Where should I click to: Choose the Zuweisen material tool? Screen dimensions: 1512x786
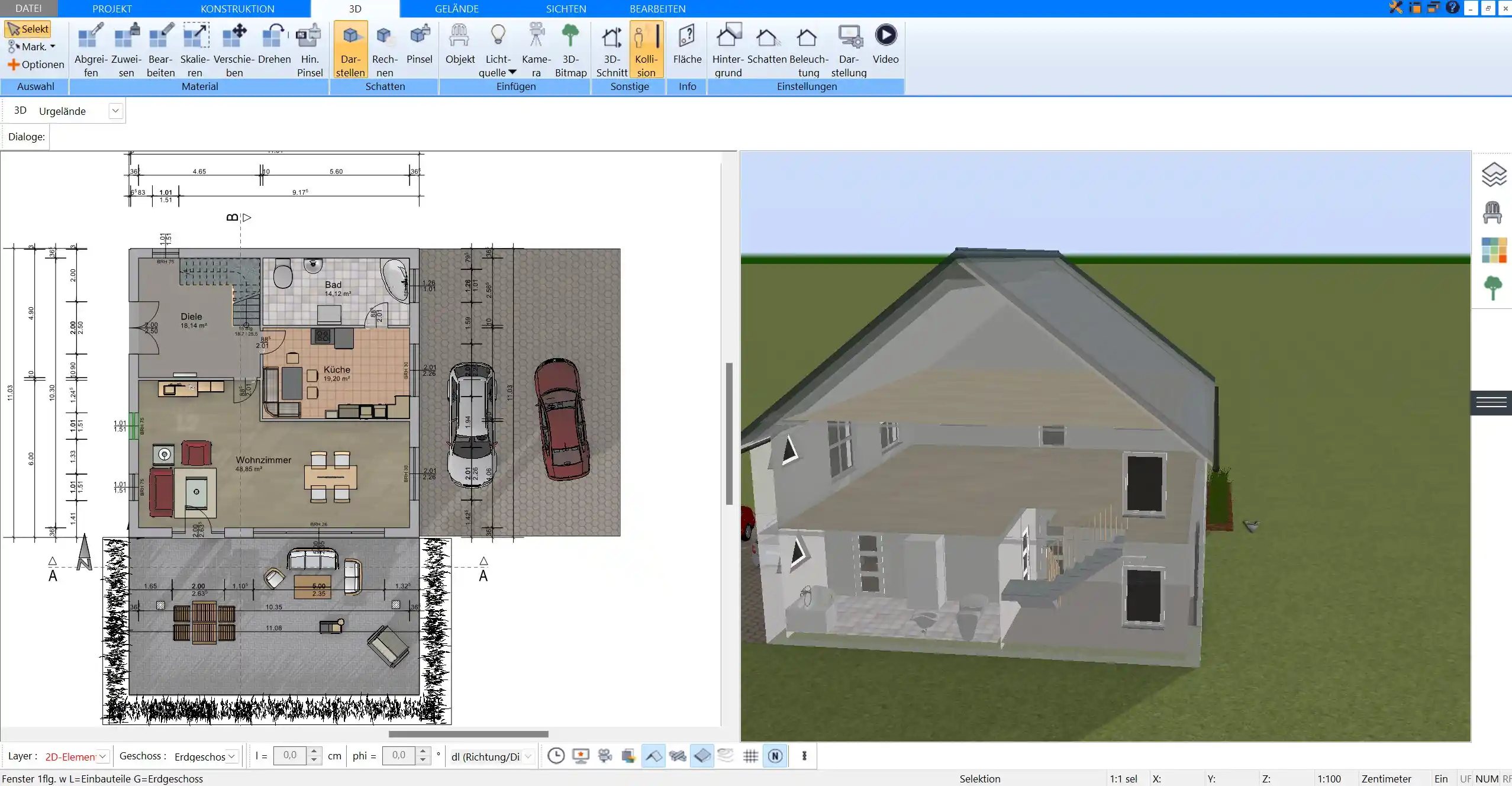(x=126, y=50)
